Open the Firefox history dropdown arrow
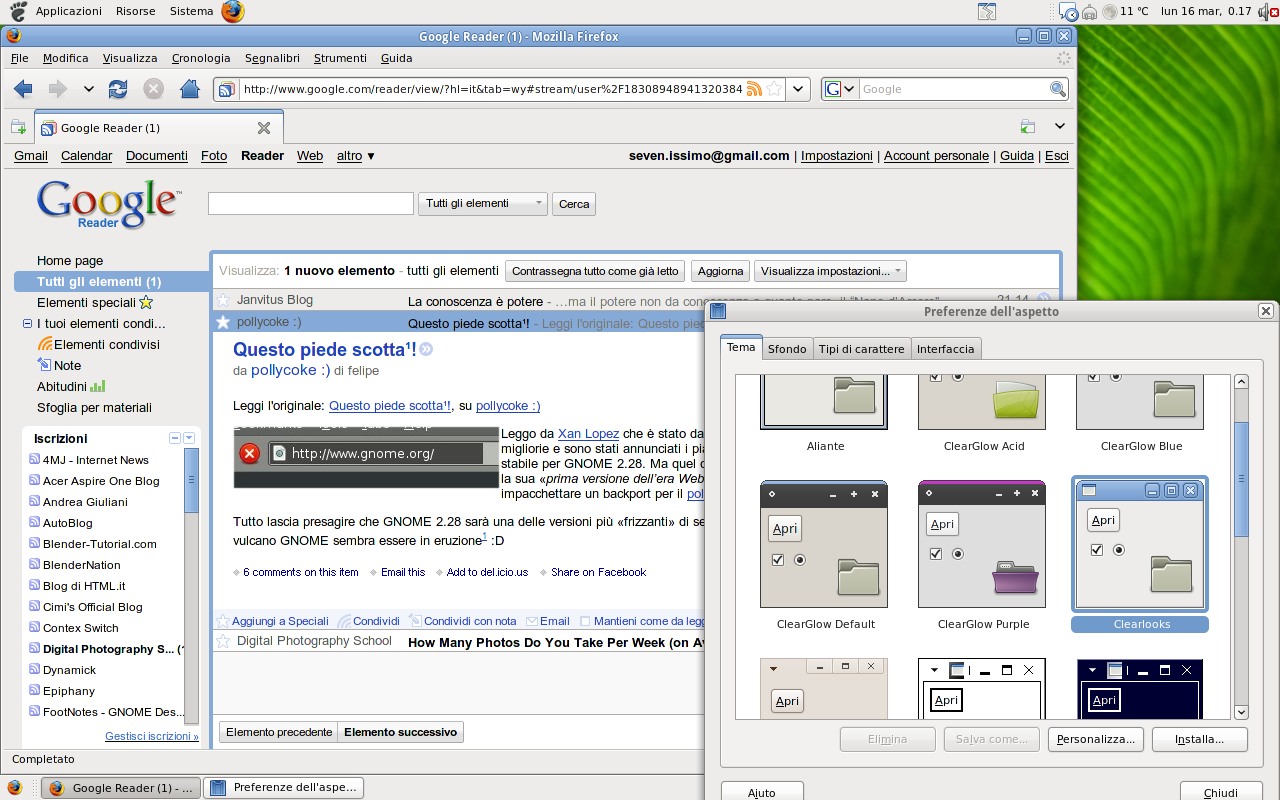 88,89
